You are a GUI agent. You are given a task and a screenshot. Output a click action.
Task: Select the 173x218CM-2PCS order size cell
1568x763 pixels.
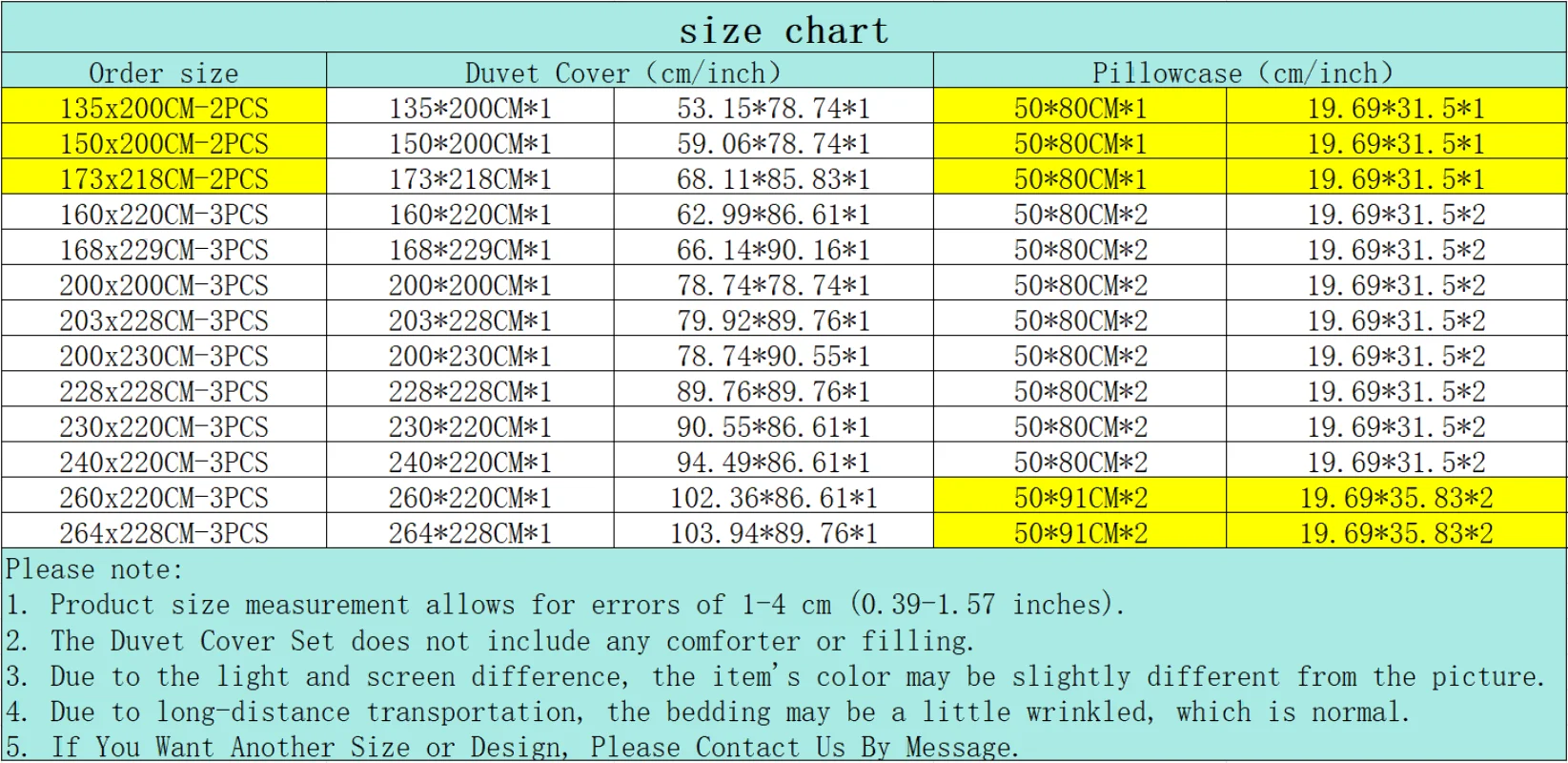coord(164,177)
